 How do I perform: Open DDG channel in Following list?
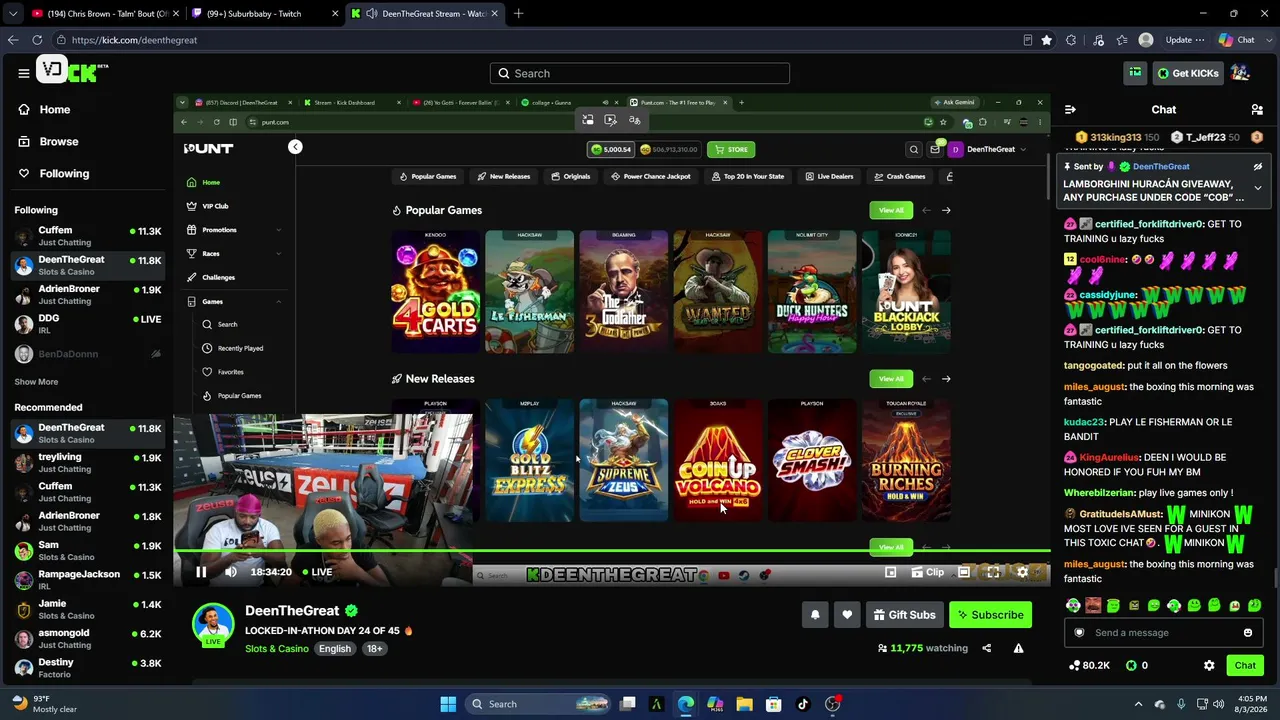[x=88, y=324]
